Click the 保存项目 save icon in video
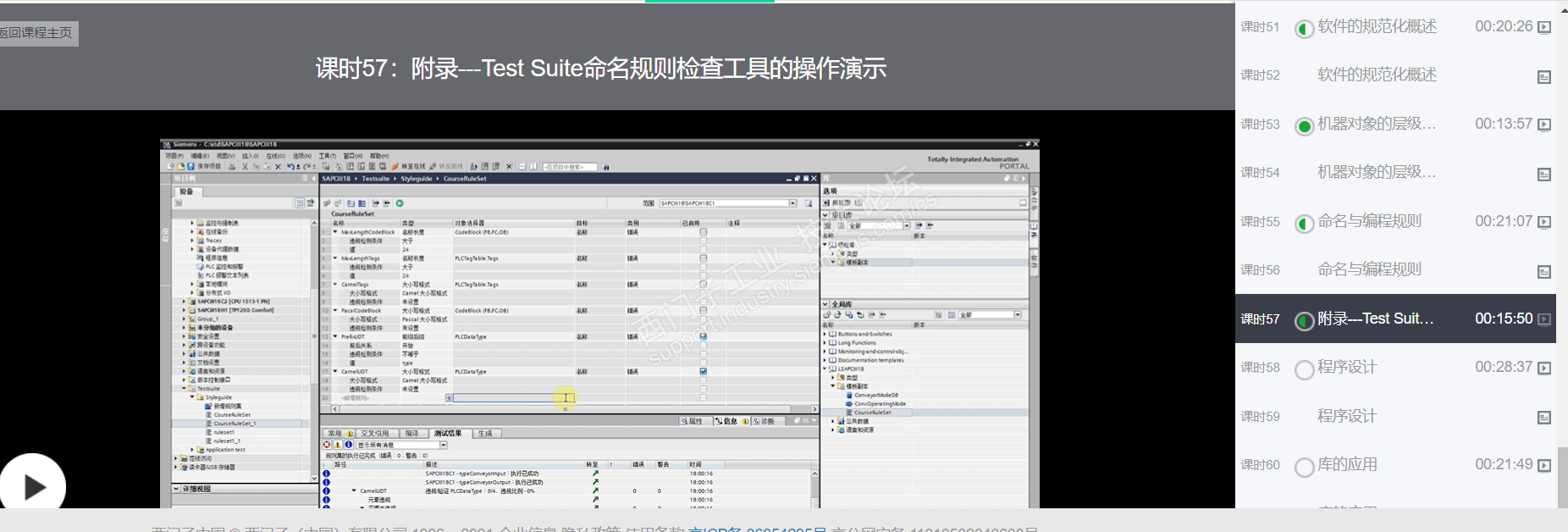Image resolution: width=1568 pixels, height=532 pixels. pos(190,167)
